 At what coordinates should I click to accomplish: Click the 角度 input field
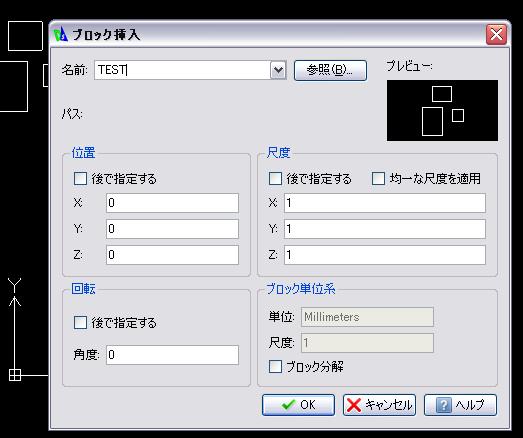172,355
